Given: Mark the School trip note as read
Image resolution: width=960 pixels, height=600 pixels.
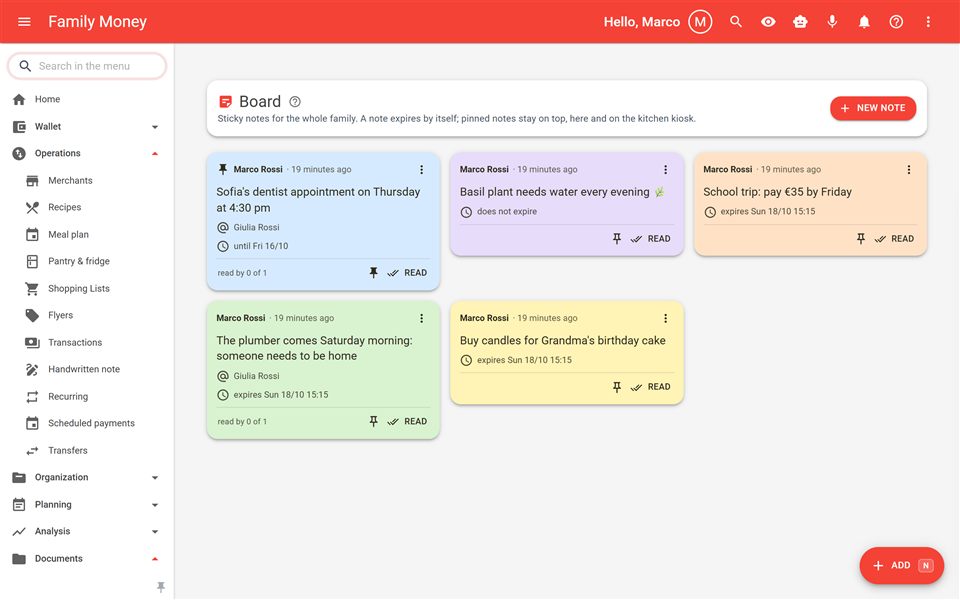Looking at the screenshot, I should pyautogui.click(x=894, y=239).
